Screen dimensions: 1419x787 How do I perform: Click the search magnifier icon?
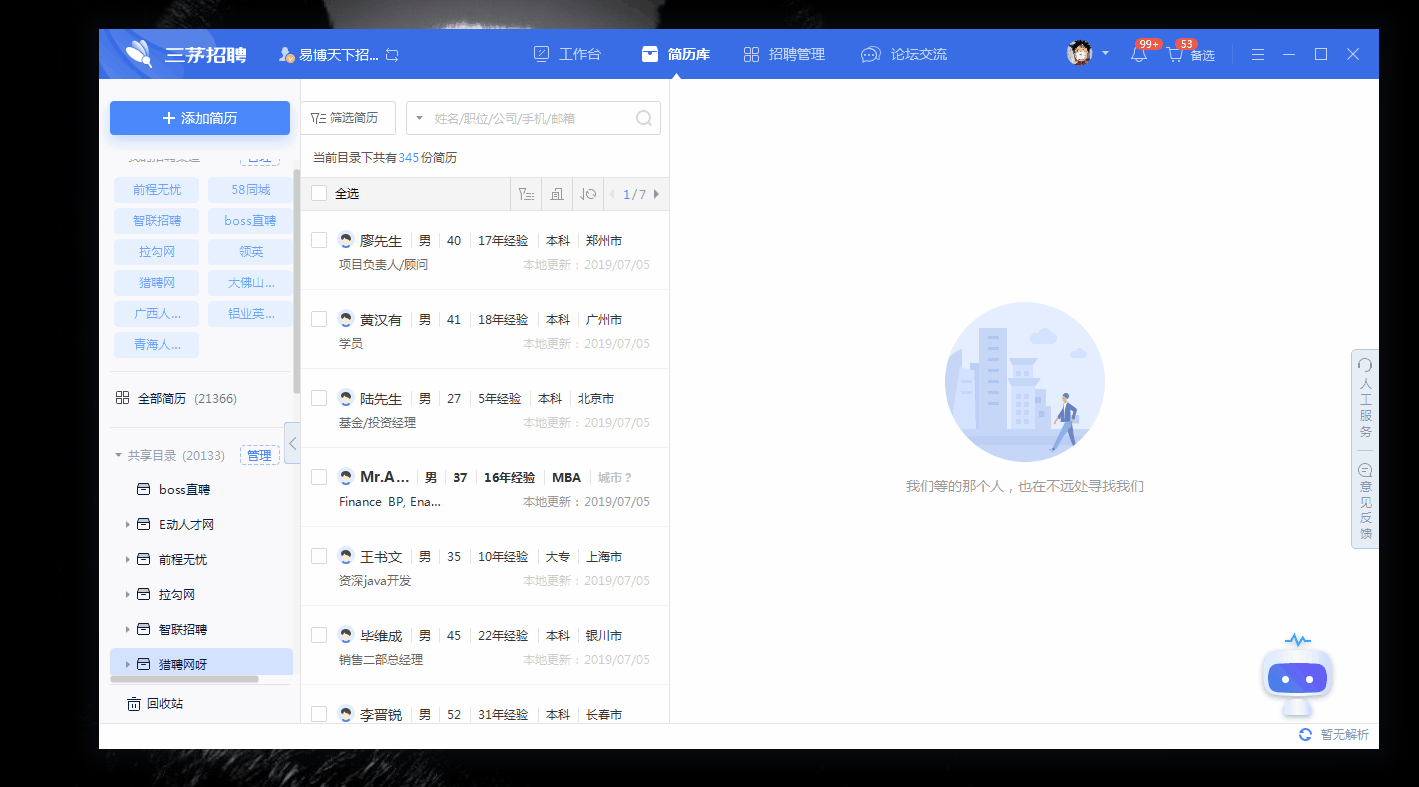(645, 118)
